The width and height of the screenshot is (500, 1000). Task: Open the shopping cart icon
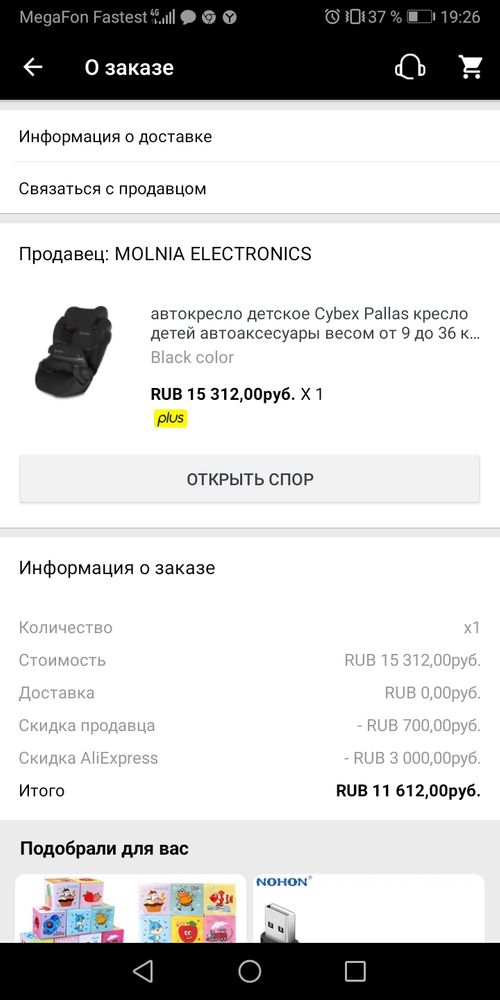click(471, 67)
